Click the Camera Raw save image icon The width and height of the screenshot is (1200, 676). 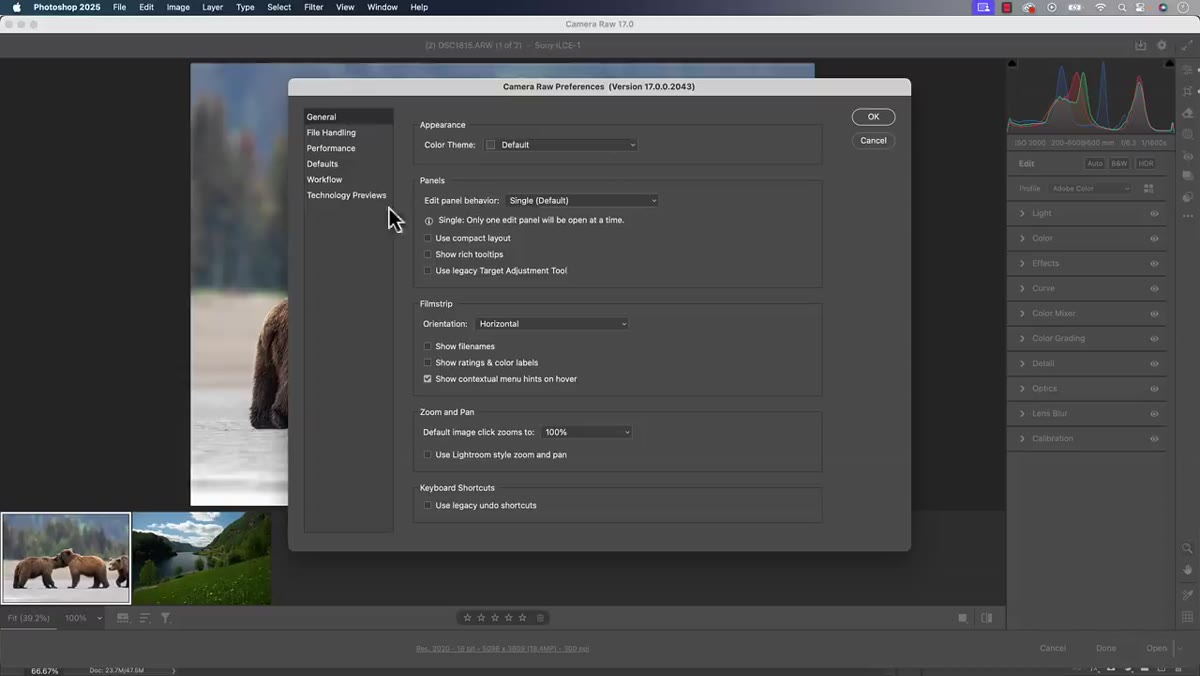click(1140, 45)
